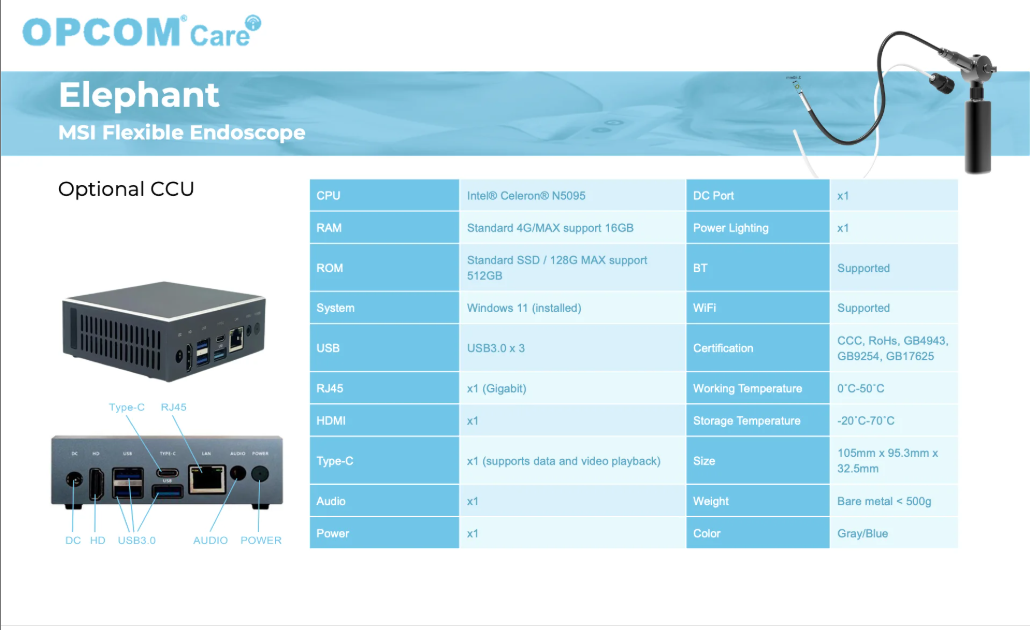The image size is (1030, 630).
Task: Select the WiFi Supported value cell
Action: pyautogui.click(x=894, y=307)
